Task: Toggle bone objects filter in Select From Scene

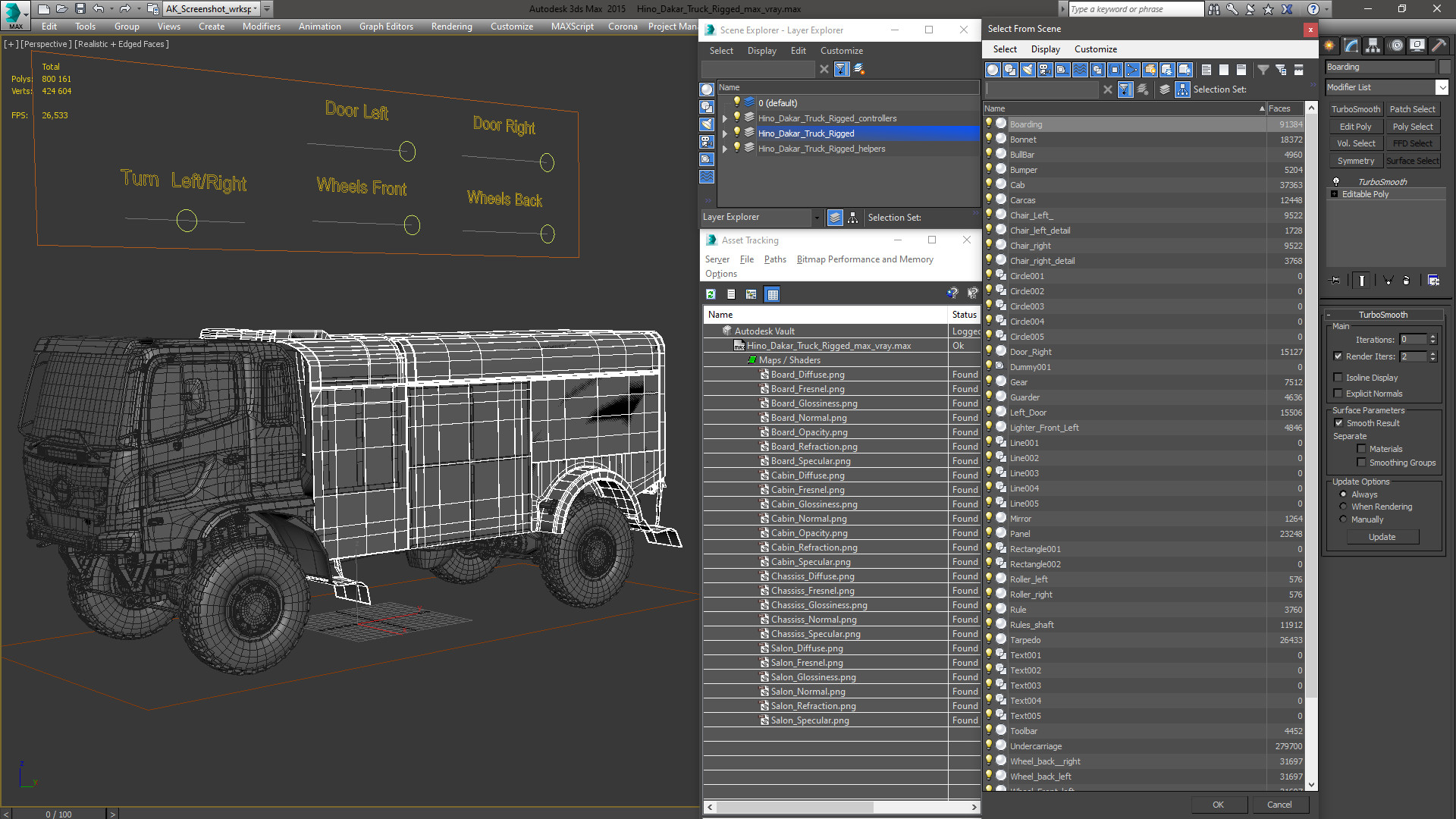Action: point(1132,70)
